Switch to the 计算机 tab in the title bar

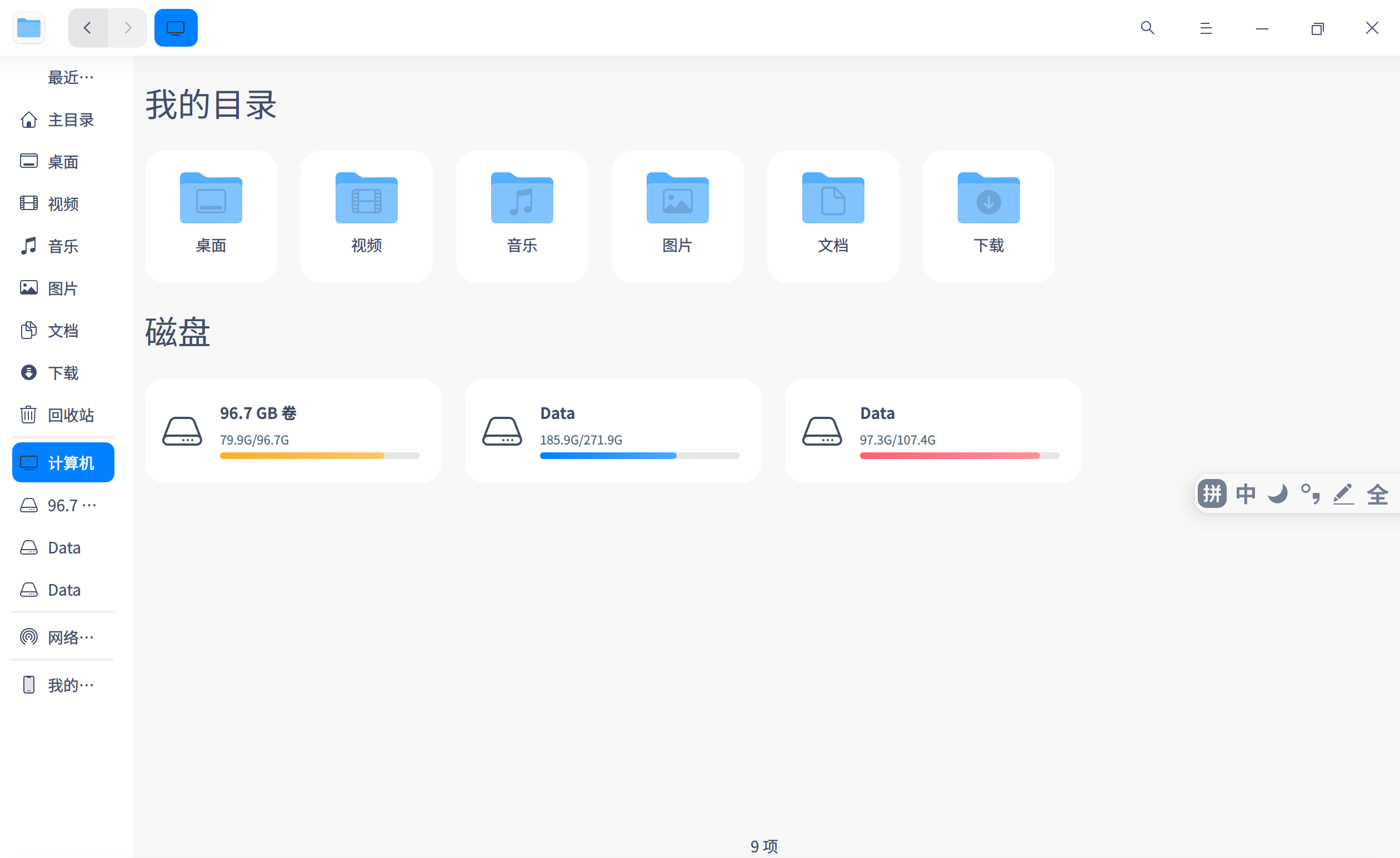click(175, 27)
